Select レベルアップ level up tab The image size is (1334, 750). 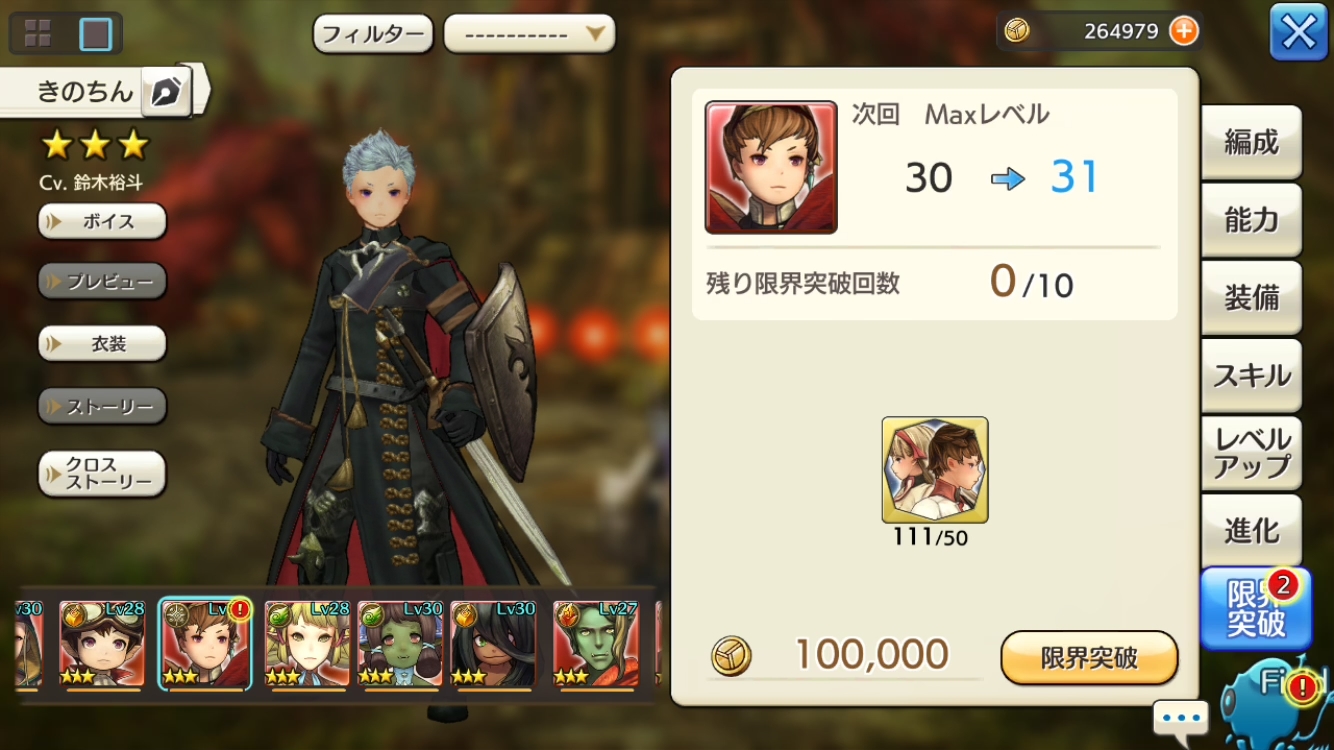coord(1251,453)
